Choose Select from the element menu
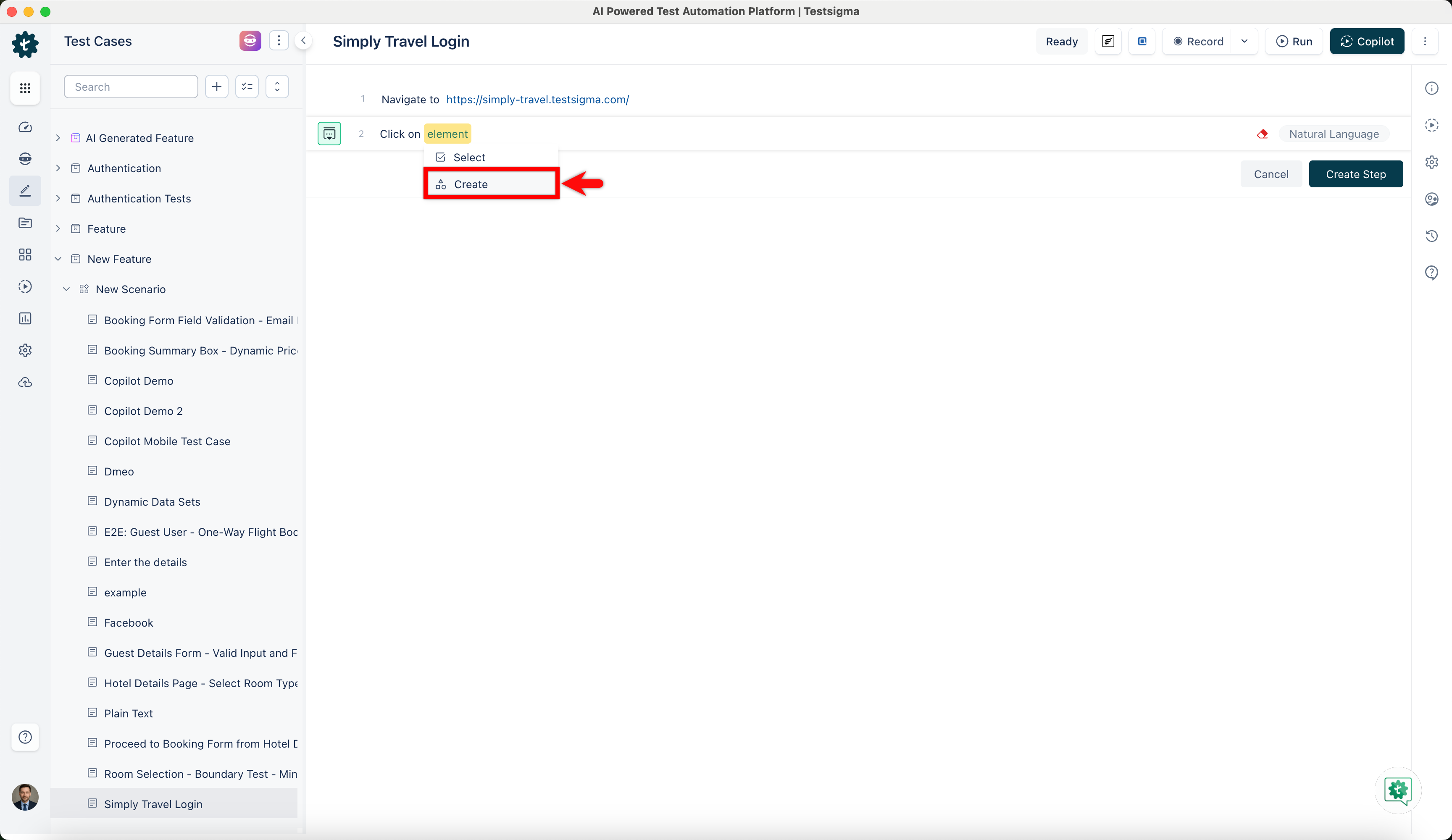1452x840 pixels. (x=491, y=157)
